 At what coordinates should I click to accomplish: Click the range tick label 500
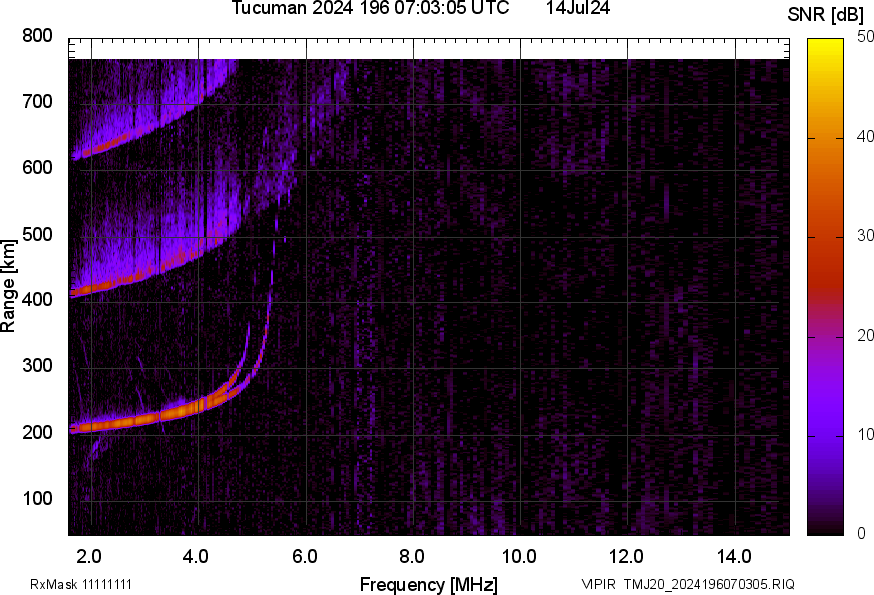(37, 234)
